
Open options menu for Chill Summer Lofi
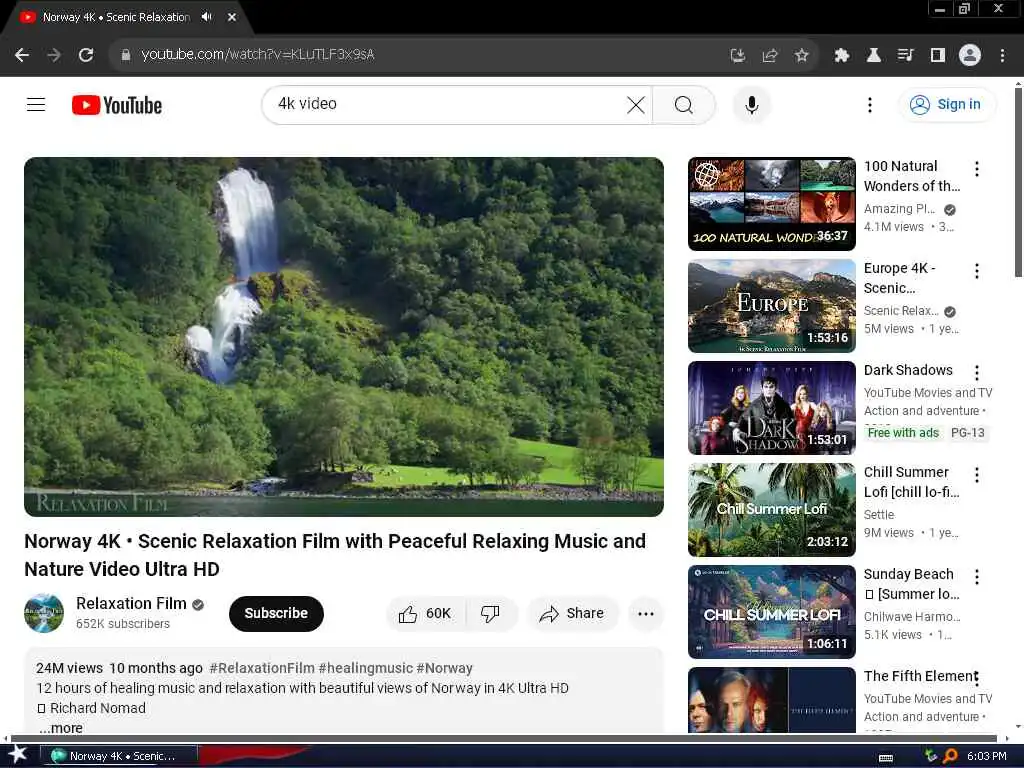coord(976,475)
